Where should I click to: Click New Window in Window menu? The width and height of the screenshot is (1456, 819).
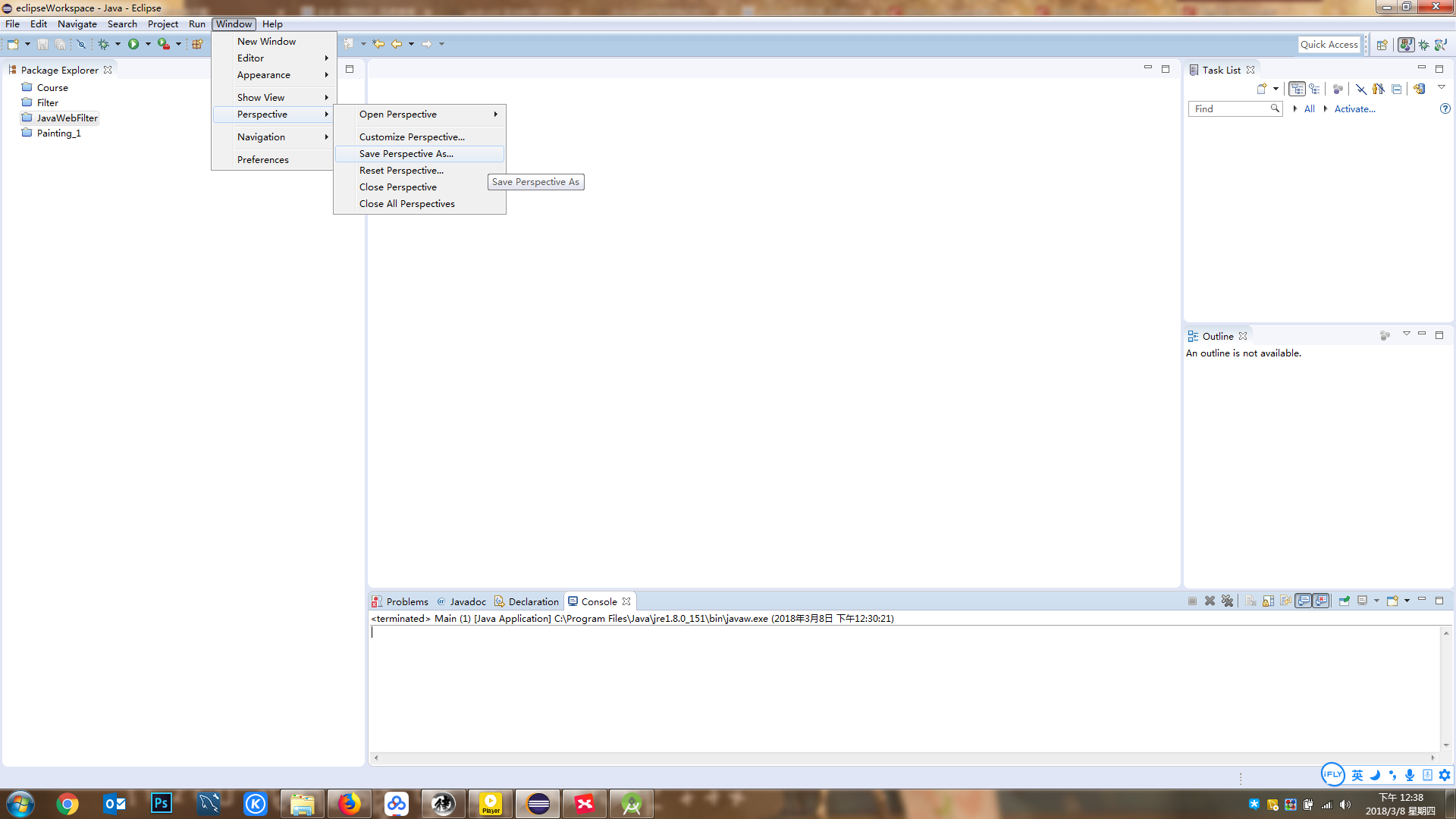[x=274, y=41]
